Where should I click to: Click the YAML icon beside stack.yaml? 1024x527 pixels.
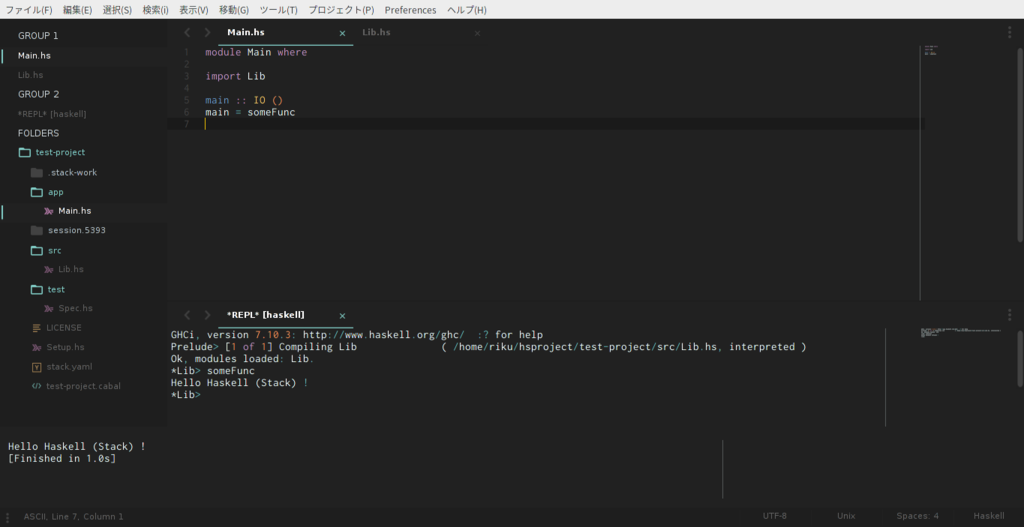point(37,366)
